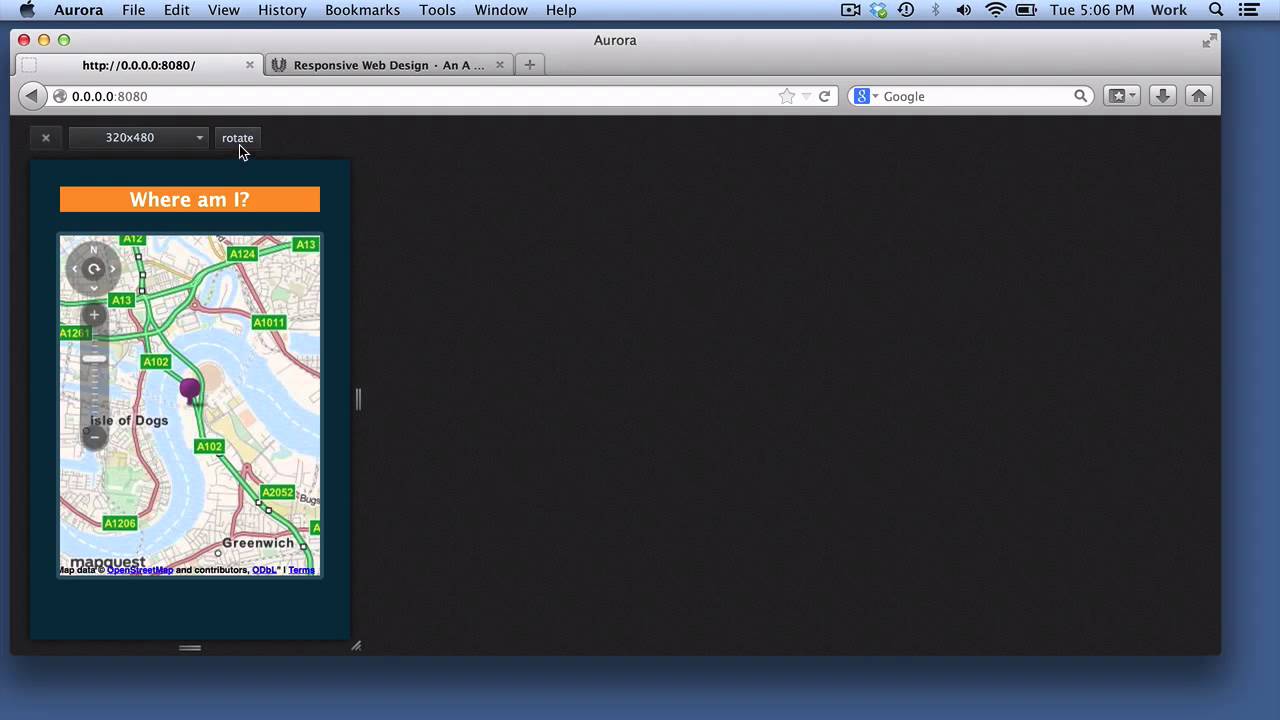Open the Work user menu

[x=1168, y=10]
